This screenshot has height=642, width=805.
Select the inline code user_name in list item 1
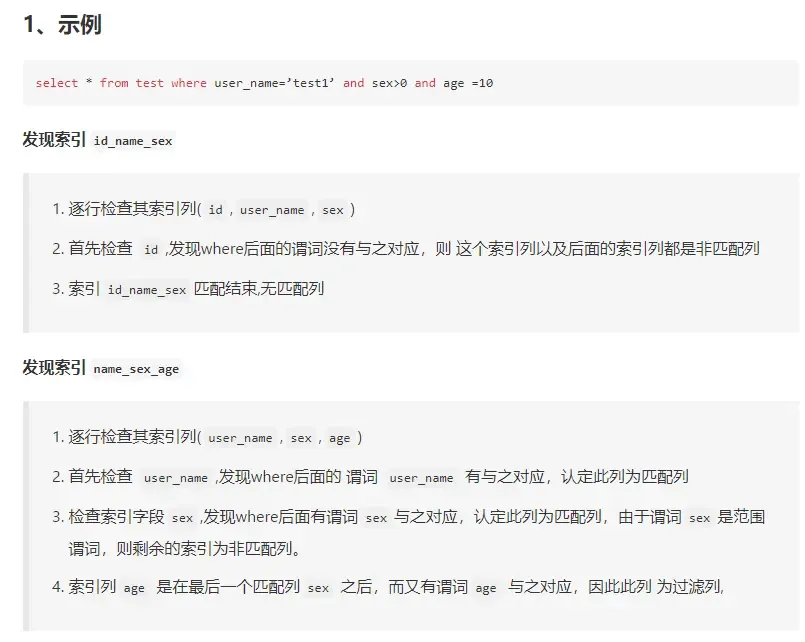pos(270,209)
